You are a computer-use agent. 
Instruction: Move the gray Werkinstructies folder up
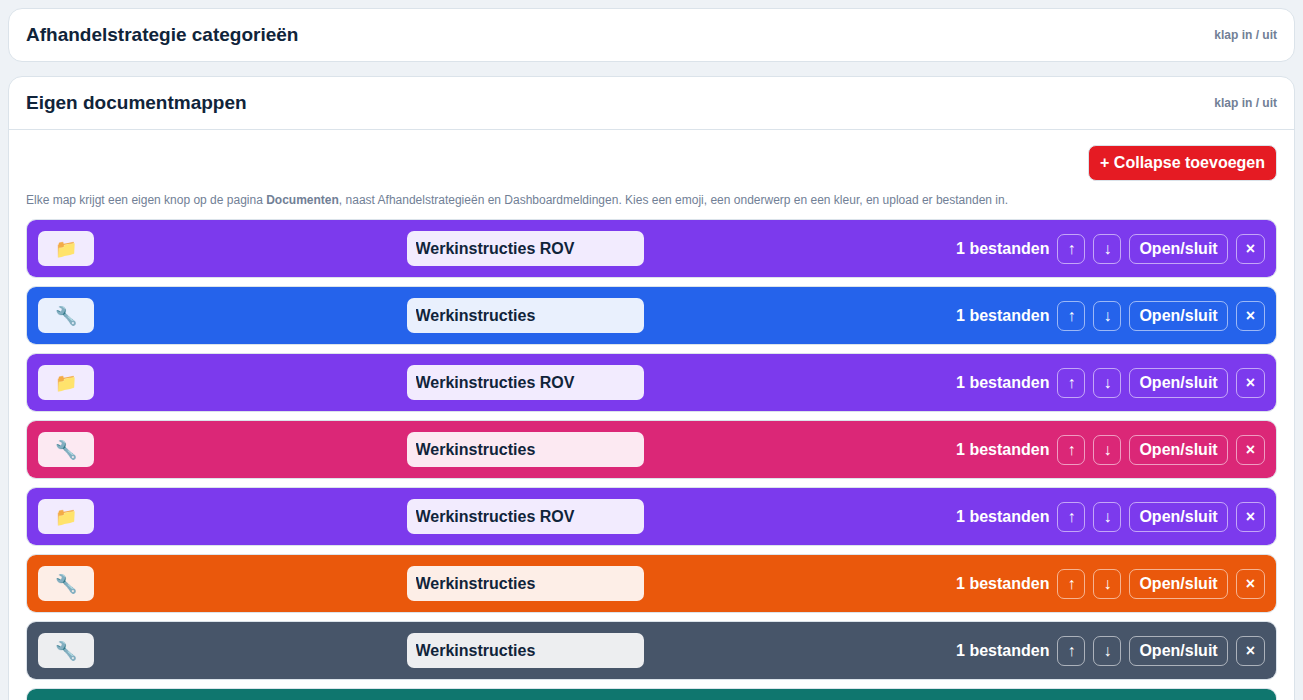pos(1071,651)
